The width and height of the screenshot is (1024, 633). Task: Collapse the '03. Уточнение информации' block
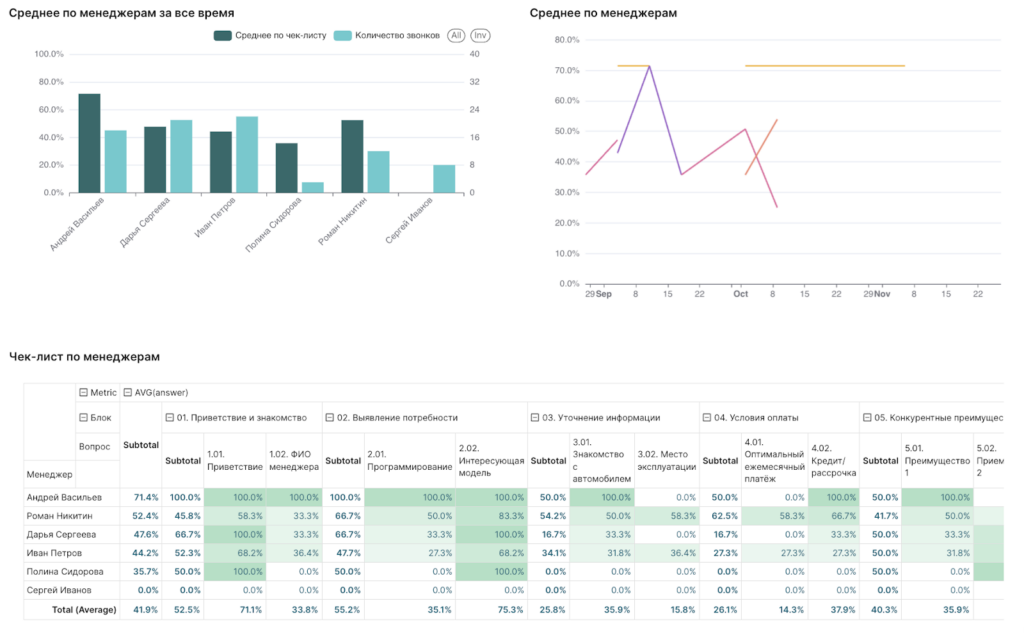(535, 417)
